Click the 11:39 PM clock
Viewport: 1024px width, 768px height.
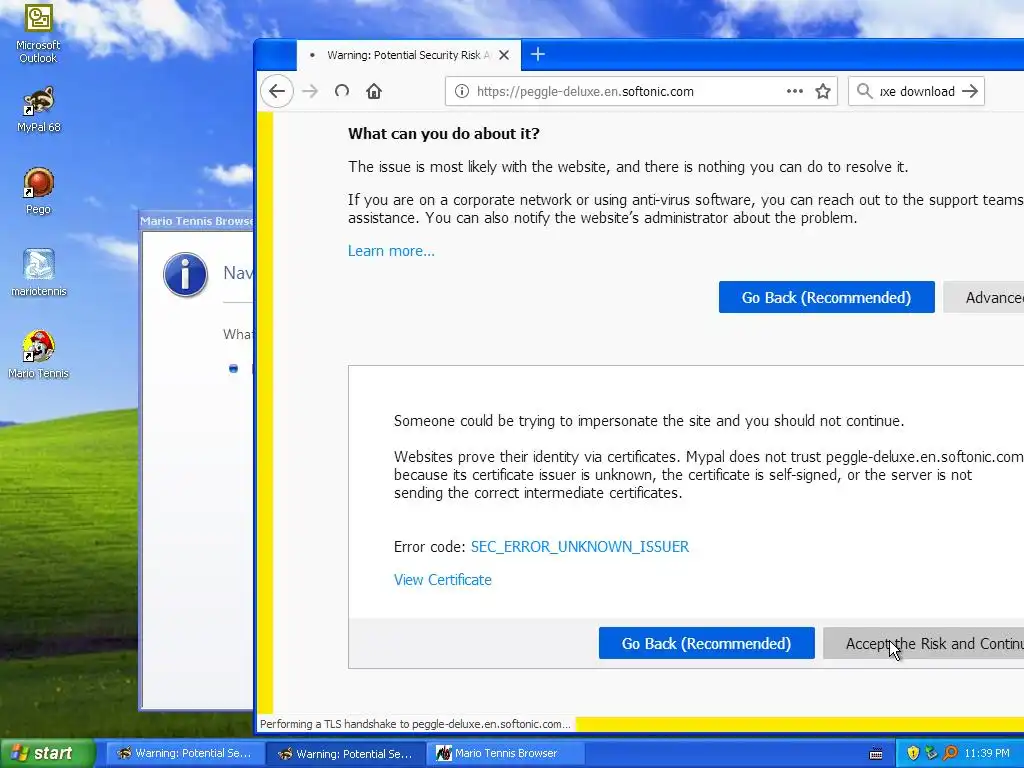(x=987, y=754)
